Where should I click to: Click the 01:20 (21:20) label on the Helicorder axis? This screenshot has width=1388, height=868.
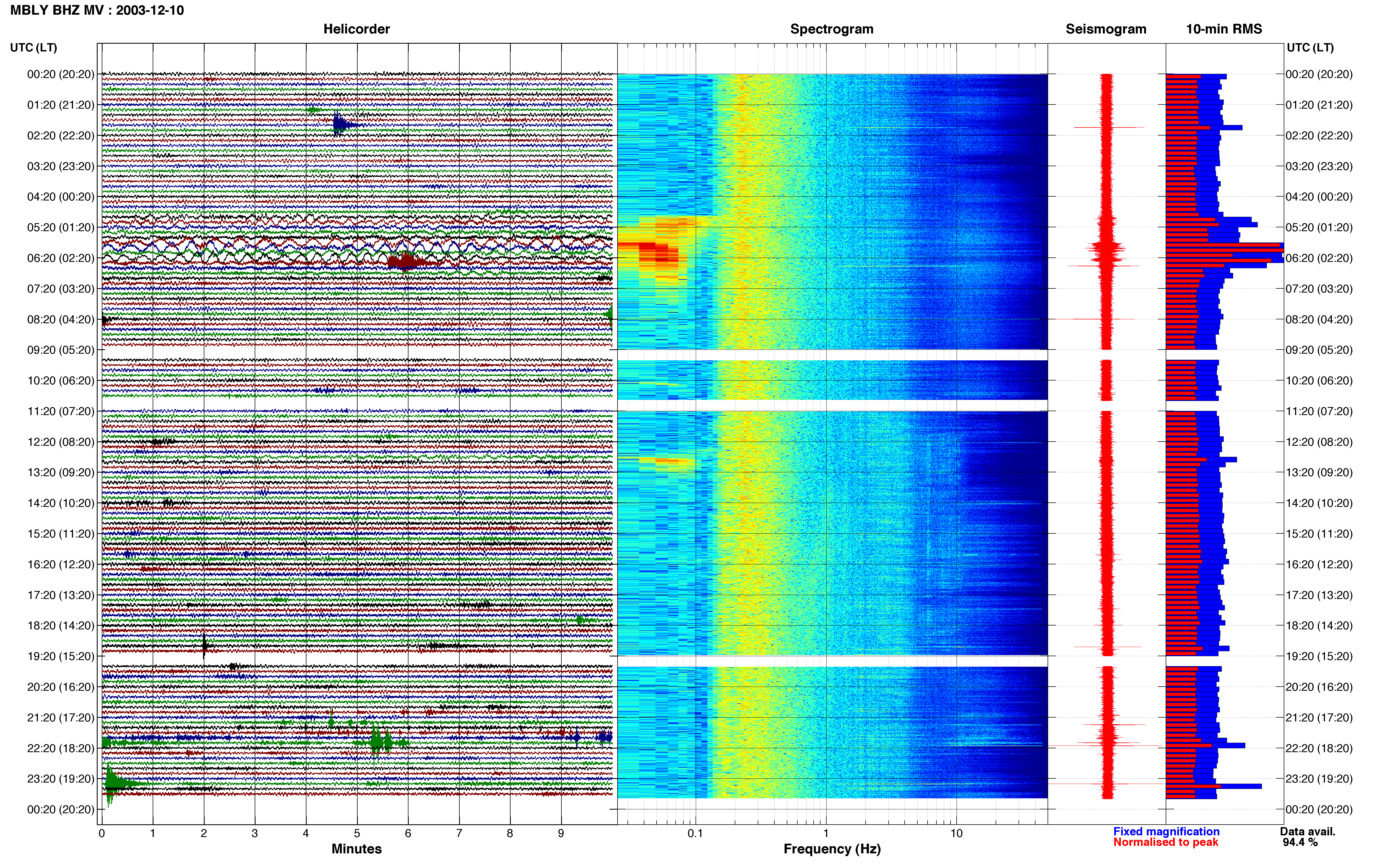61,105
